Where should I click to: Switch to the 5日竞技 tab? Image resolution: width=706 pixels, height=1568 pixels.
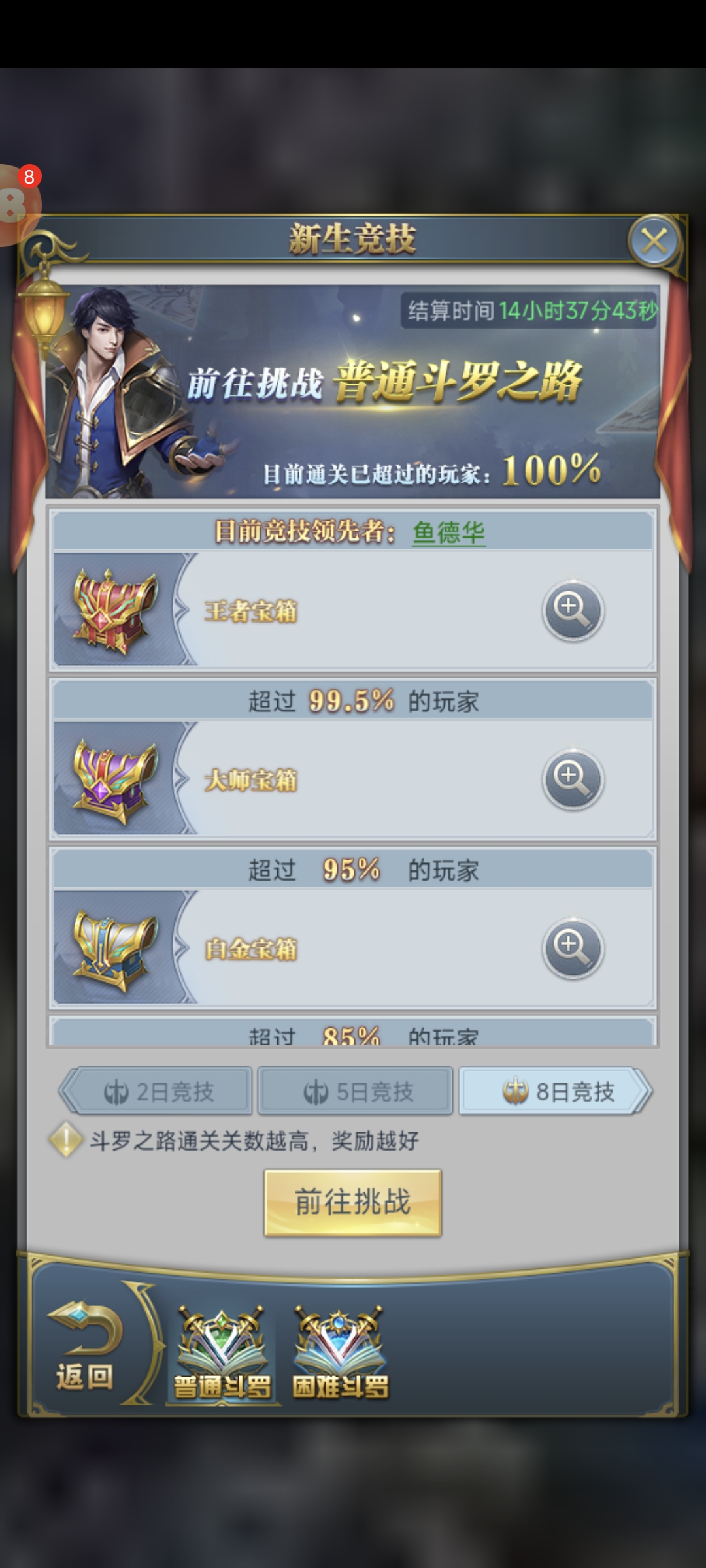356,1091
